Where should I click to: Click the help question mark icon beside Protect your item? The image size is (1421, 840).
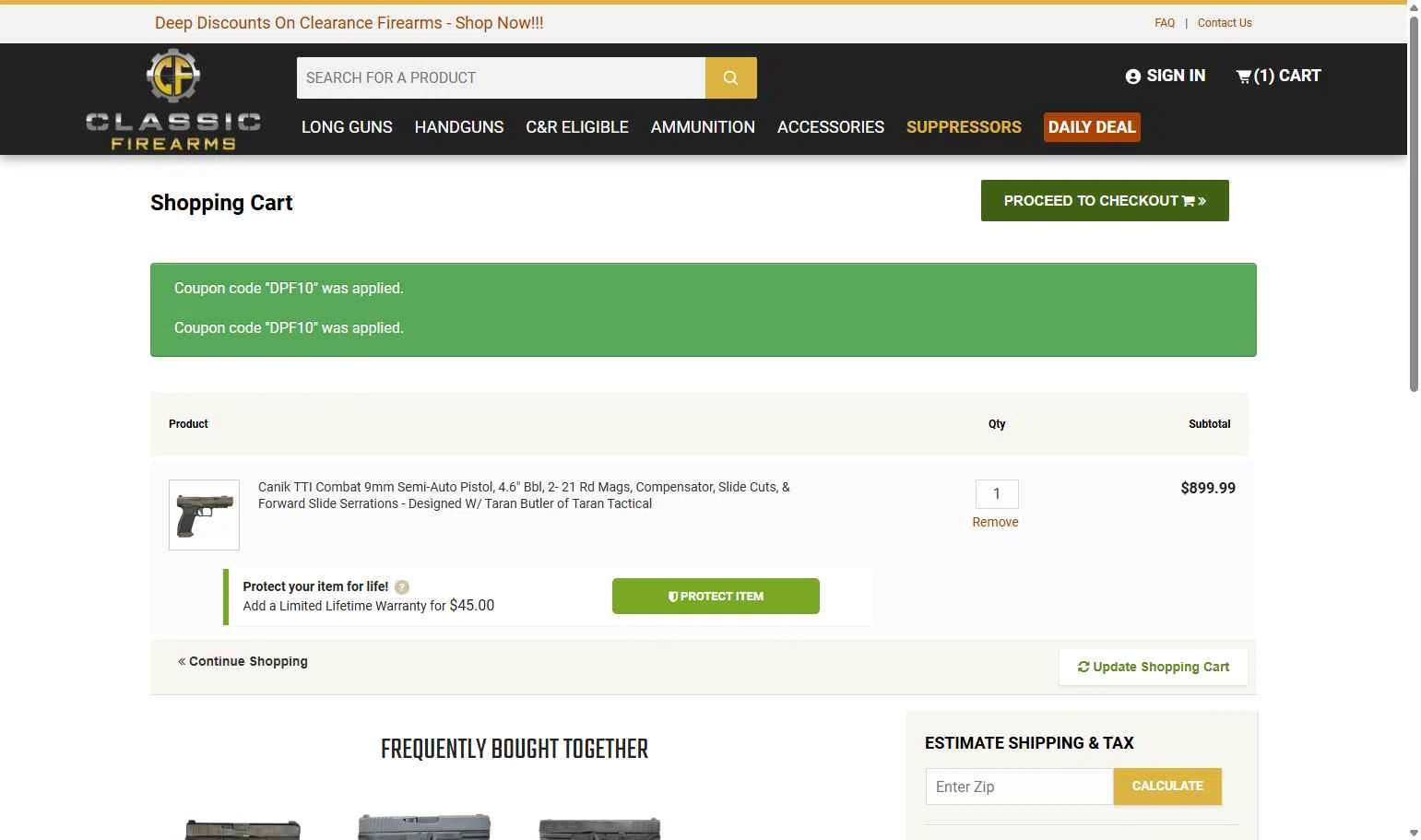click(x=402, y=586)
